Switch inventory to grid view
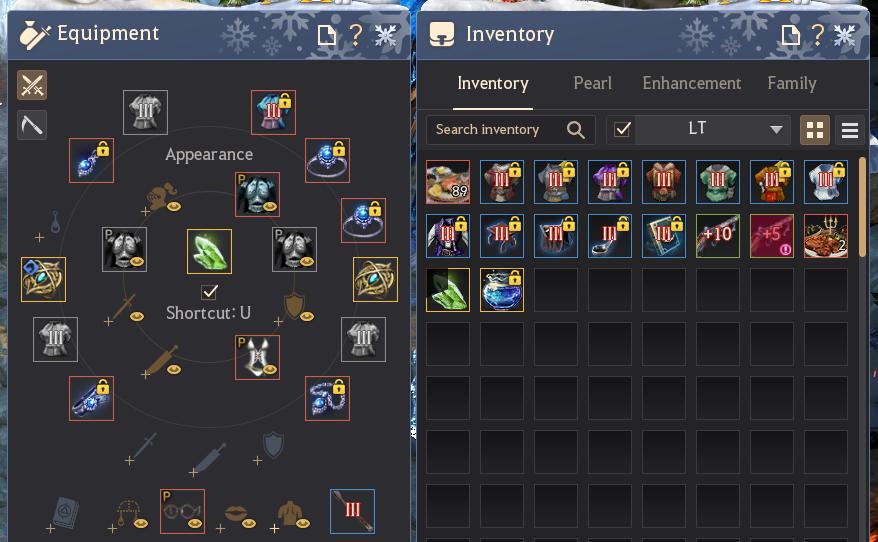878x542 pixels. [x=815, y=130]
